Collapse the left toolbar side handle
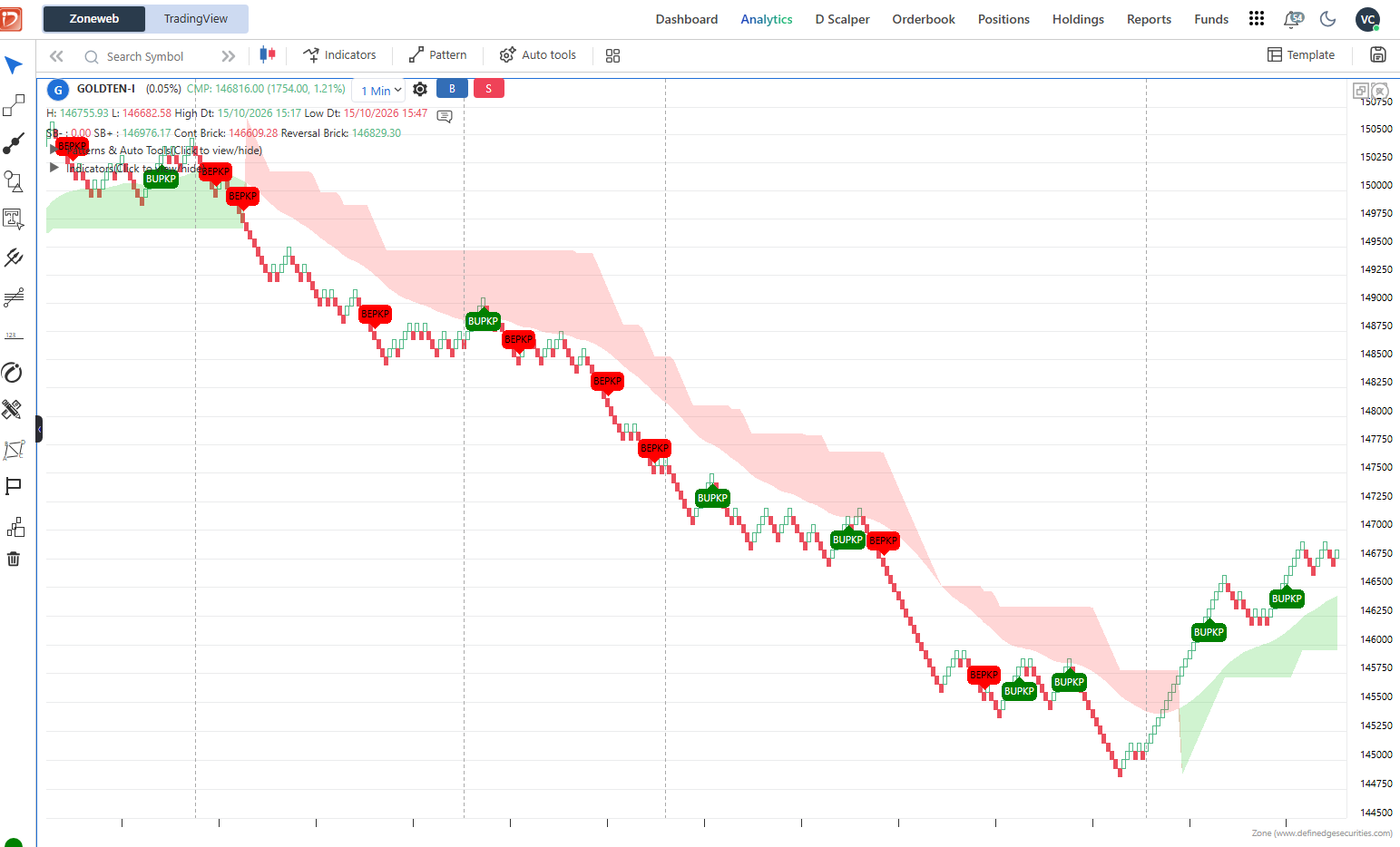The height and width of the screenshot is (847, 1400). pyautogui.click(x=39, y=429)
